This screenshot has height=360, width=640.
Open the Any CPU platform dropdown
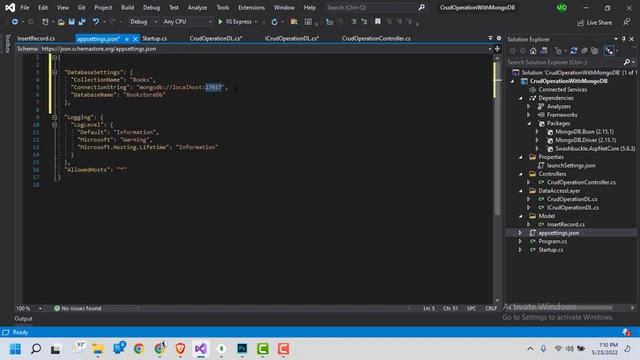pos(188,22)
